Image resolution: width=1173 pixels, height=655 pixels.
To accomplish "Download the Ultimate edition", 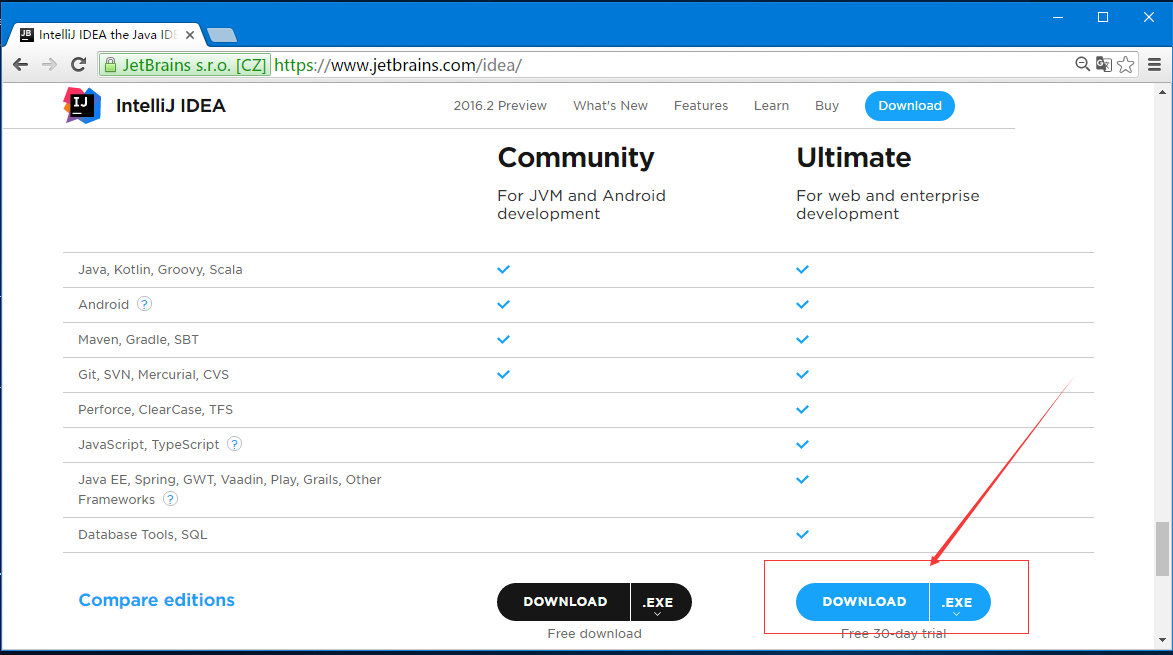I will coord(863,602).
